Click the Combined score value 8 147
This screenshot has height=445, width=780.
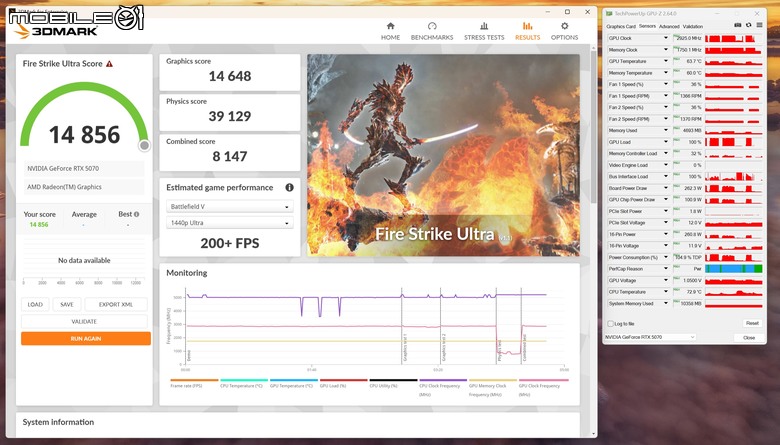pos(230,157)
